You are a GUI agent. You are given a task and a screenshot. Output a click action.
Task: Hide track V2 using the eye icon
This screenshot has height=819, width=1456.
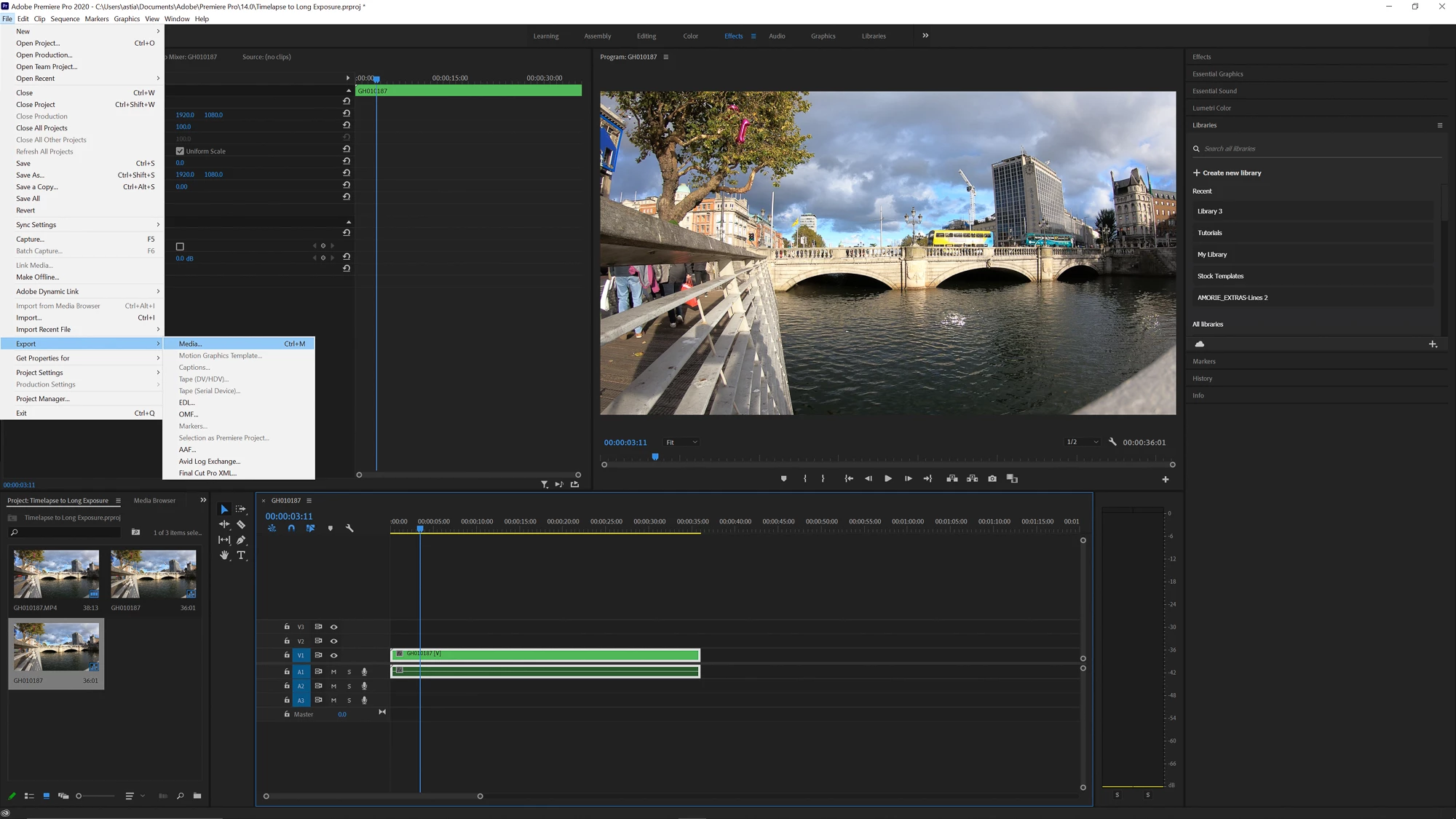pos(334,641)
